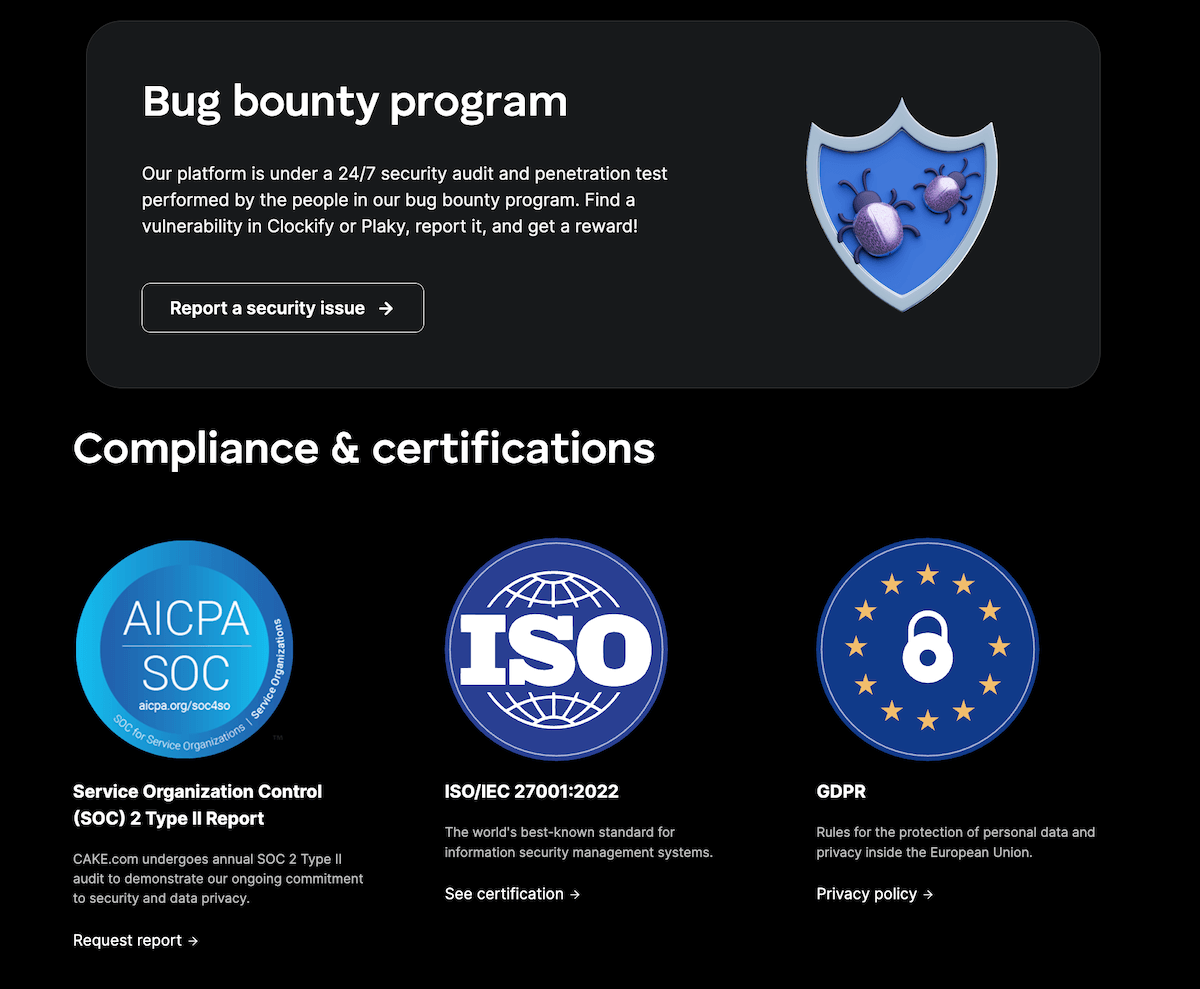This screenshot has width=1200, height=989.
Task: Click the GDPR stars badge
Action: pos(927,648)
